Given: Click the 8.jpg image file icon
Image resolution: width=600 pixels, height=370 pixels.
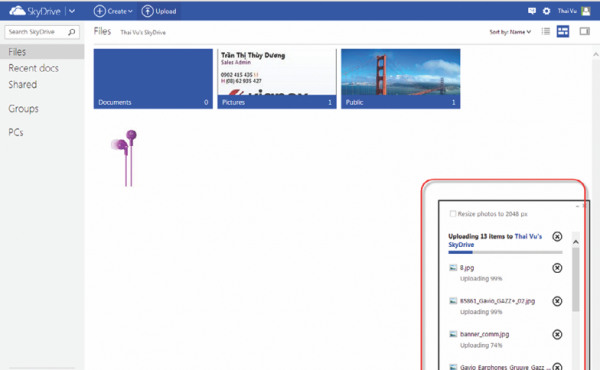Looking at the screenshot, I should pos(453,267).
